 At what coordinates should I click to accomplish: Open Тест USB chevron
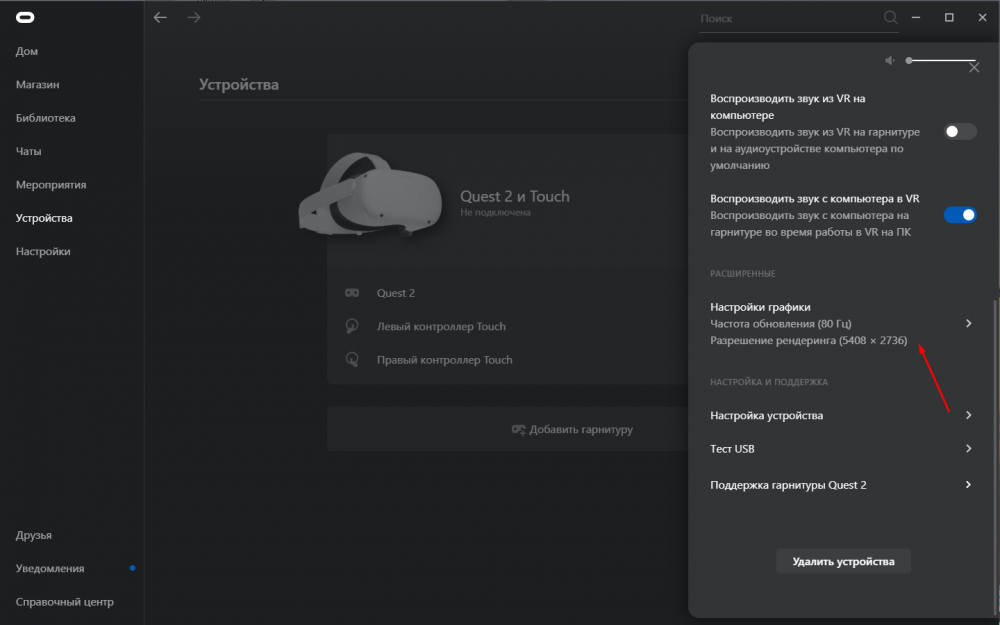(968, 449)
